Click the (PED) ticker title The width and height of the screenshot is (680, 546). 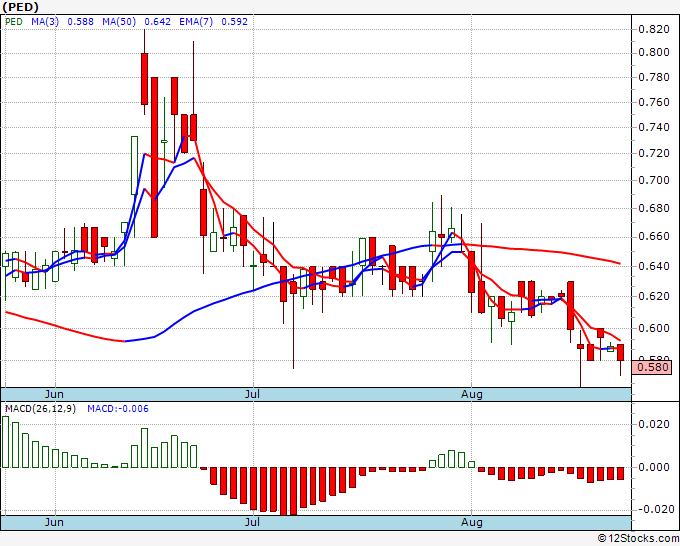(21, 6)
